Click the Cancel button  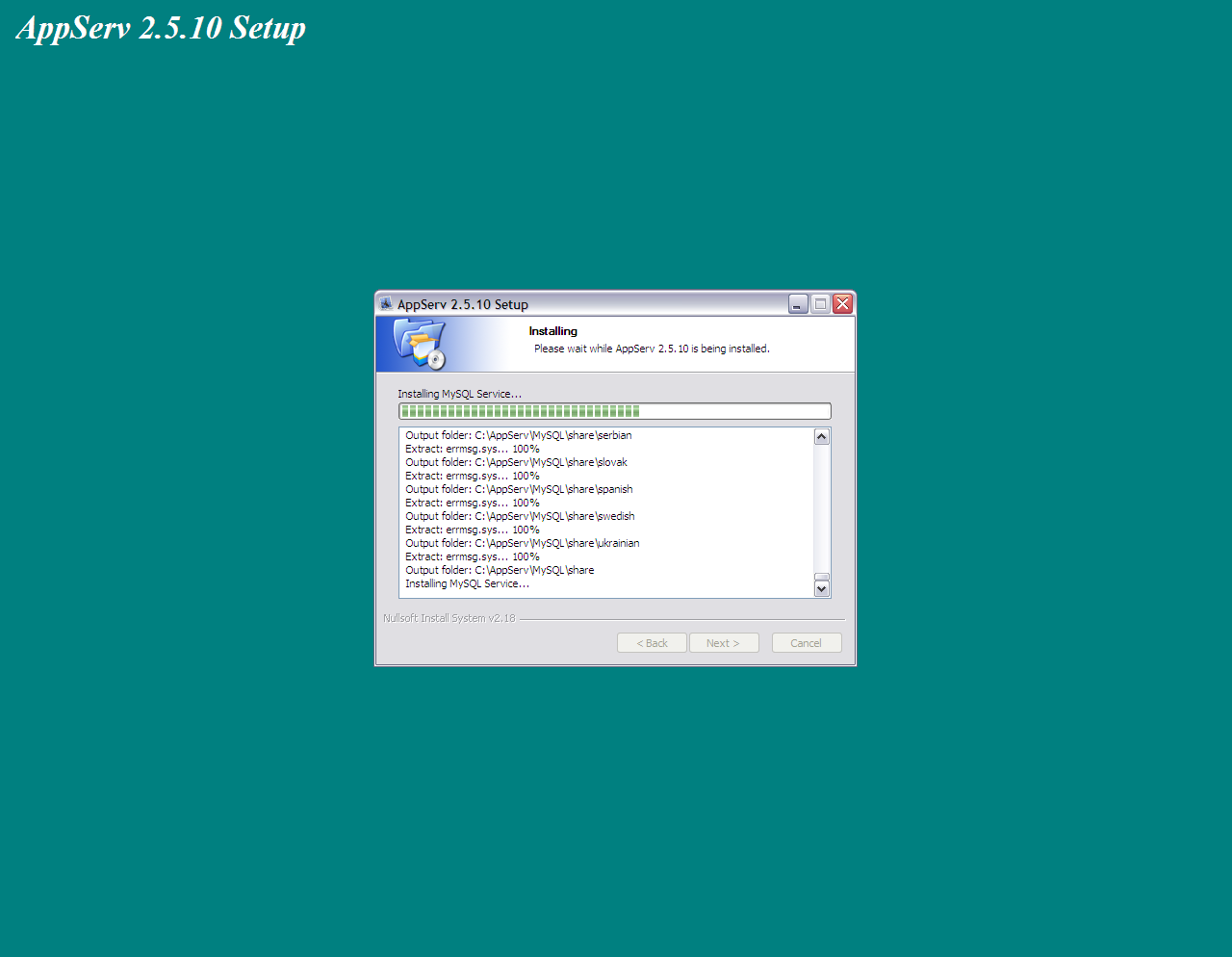click(807, 643)
